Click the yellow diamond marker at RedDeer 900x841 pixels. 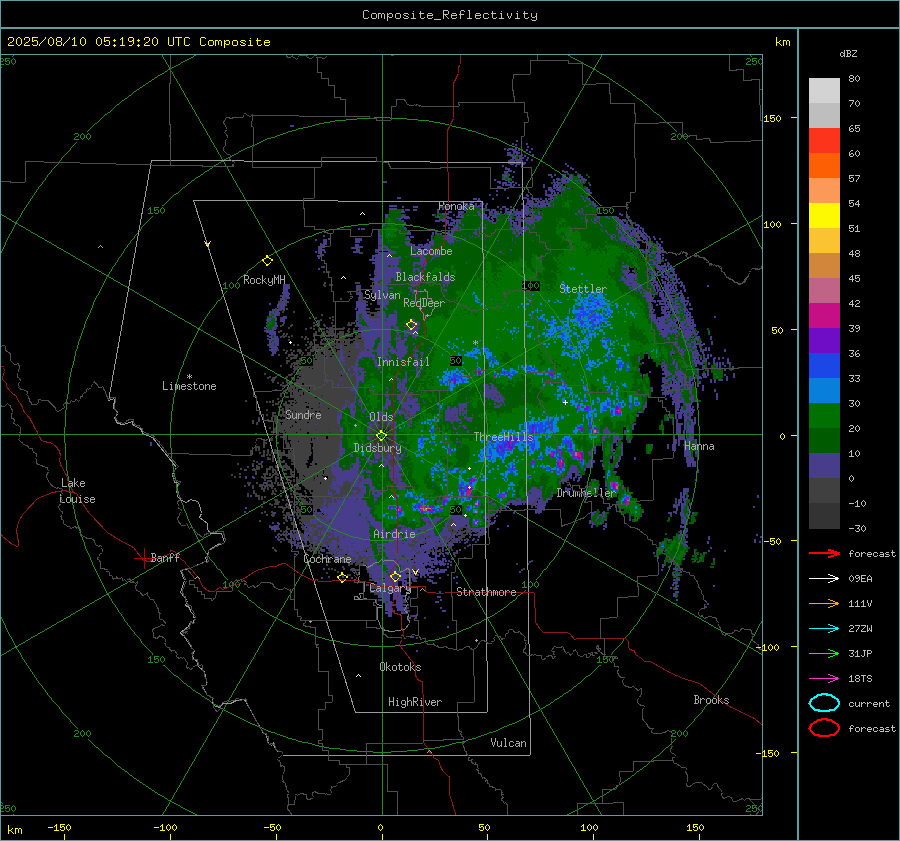(412, 325)
